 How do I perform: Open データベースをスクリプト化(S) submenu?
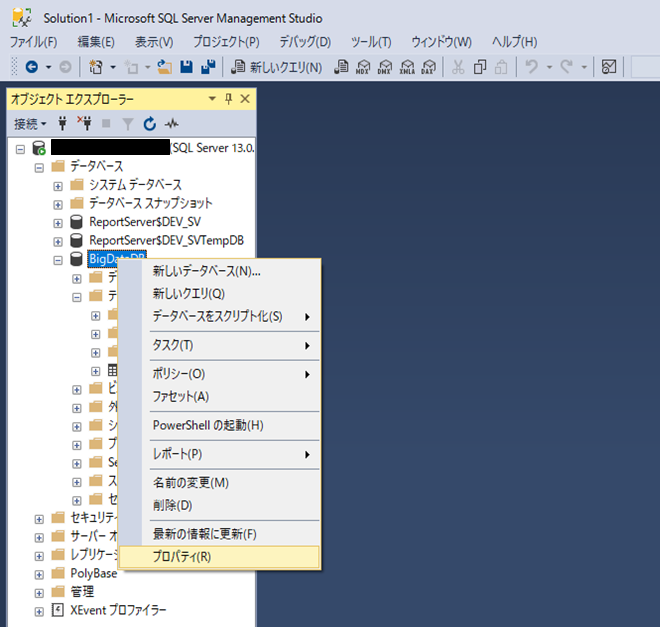219,316
